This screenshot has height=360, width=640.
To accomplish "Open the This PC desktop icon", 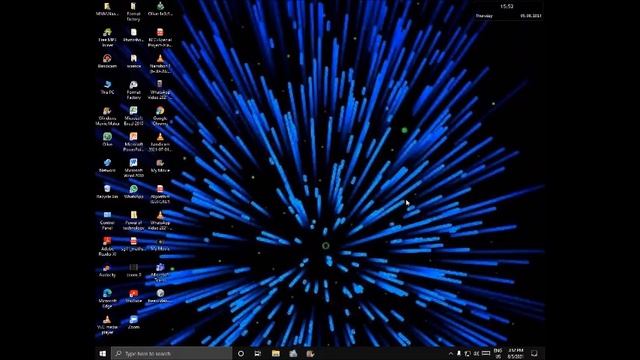I will point(107,87).
